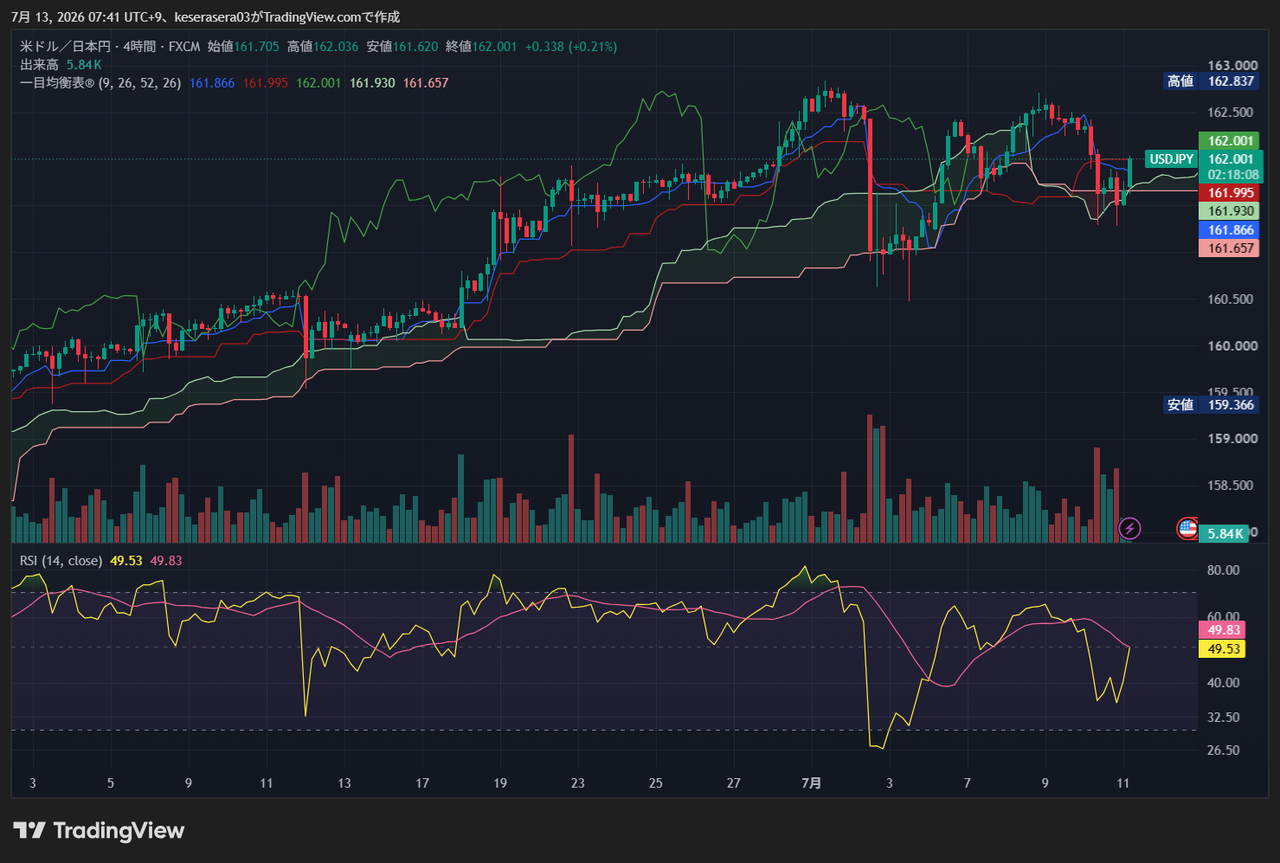Viewport: 1280px width, 863px height.
Task: Click the yellow 49.53 RSI legend value
Action: click(x=126, y=560)
